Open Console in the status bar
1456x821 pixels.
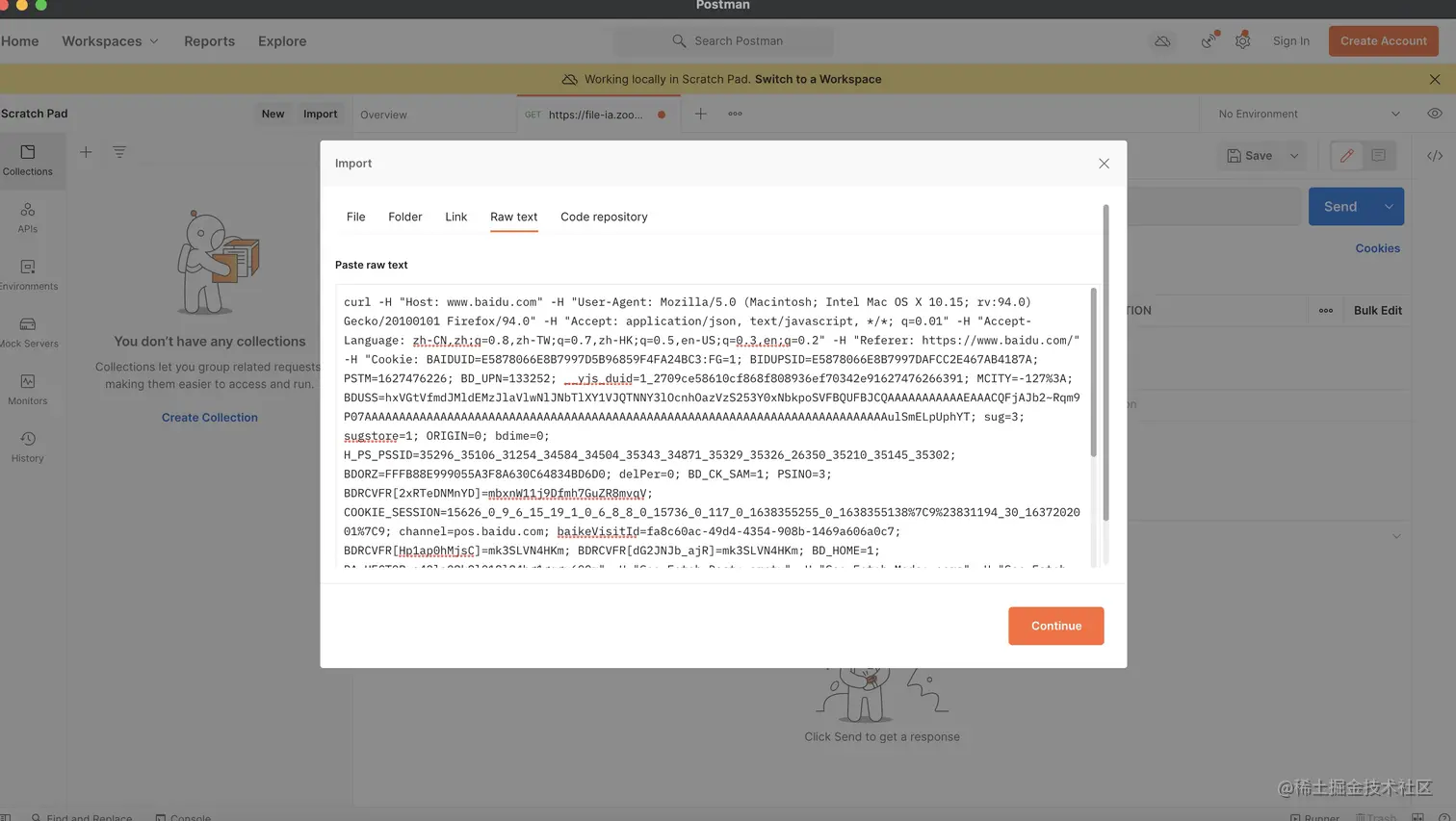(183, 816)
